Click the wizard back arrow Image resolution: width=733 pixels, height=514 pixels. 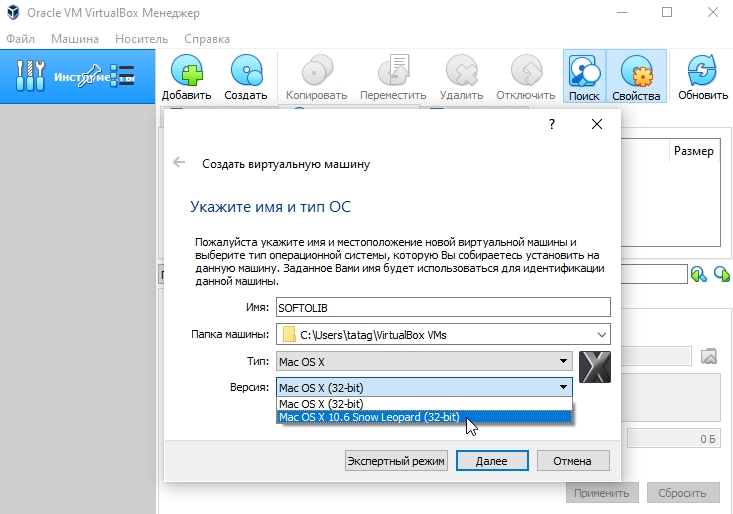tap(179, 163)
